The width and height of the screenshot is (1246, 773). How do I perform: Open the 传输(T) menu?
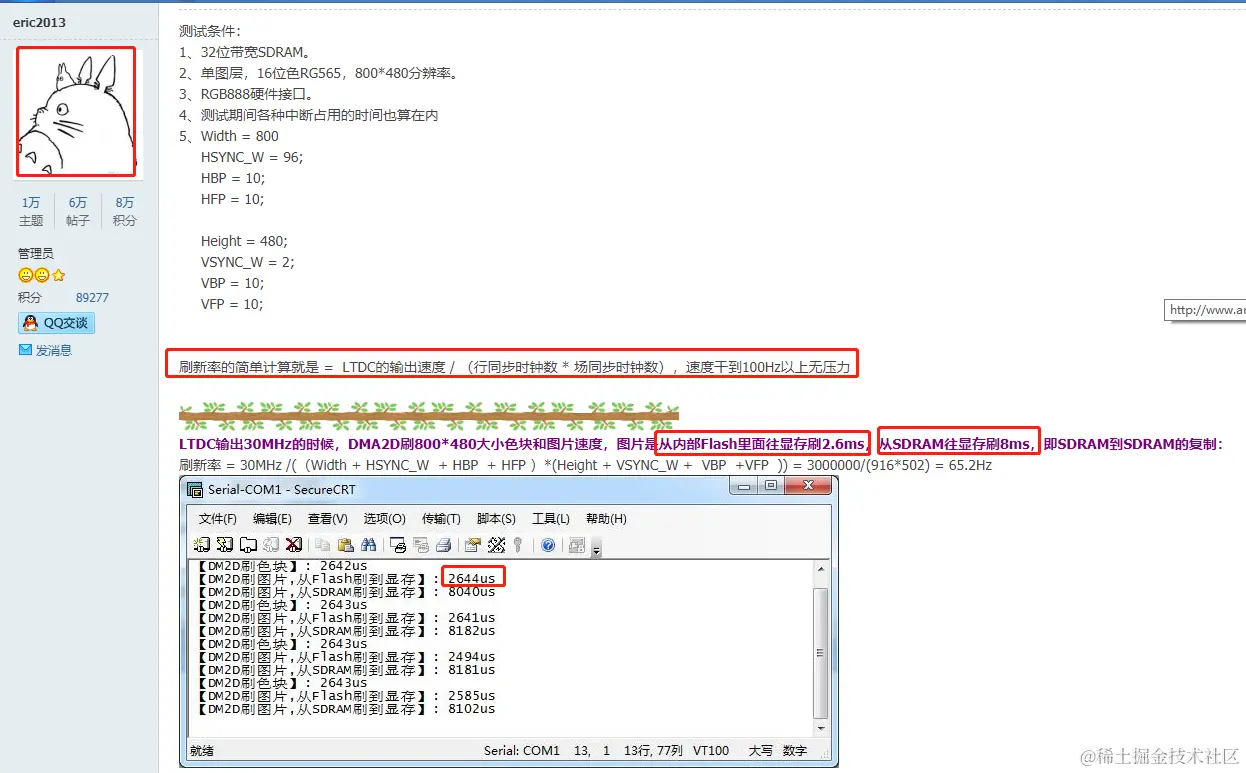441,518
